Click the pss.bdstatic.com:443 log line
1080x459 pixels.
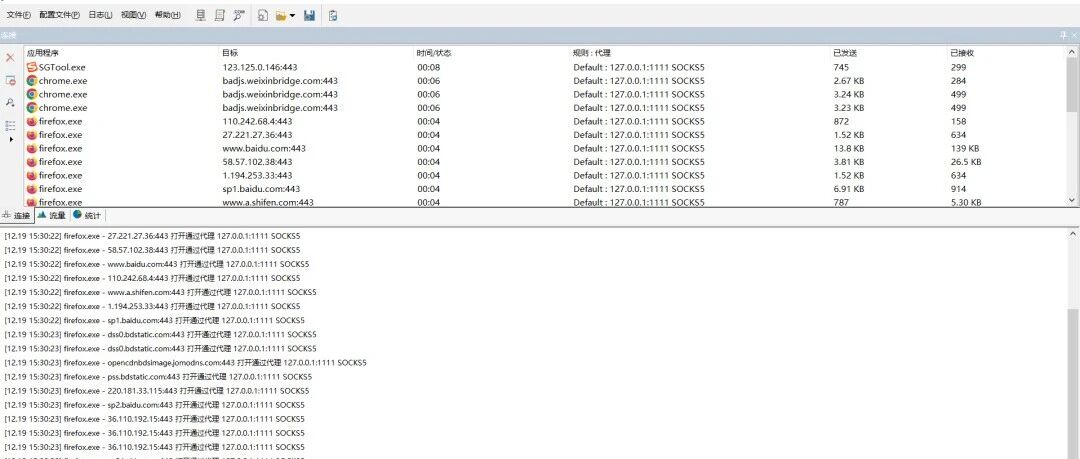158,377
